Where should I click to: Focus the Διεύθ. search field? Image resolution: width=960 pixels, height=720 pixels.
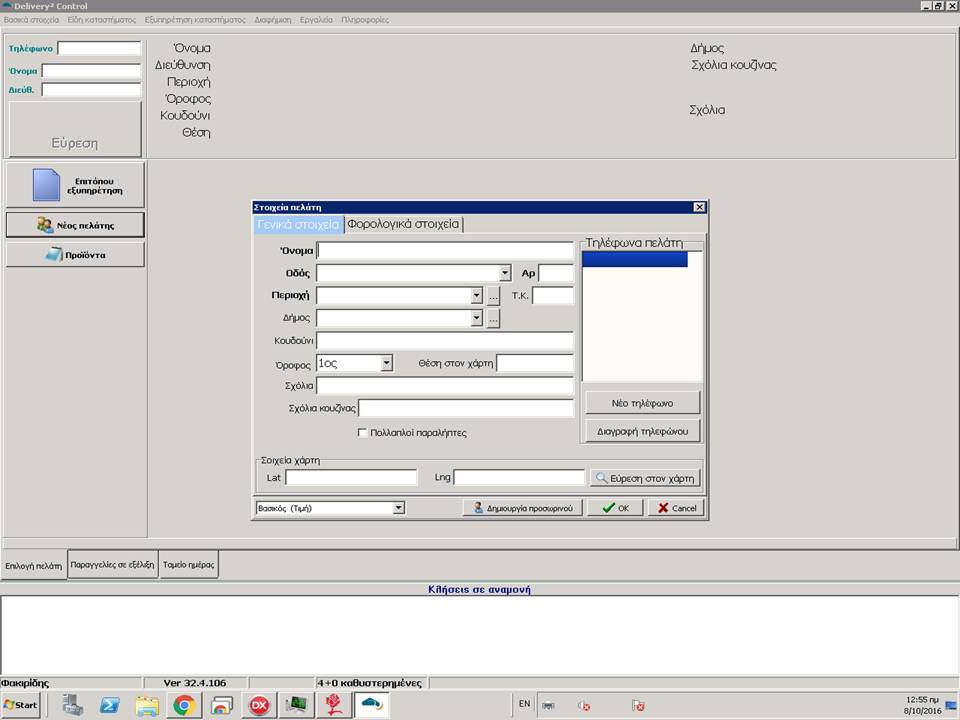point(91,90)
